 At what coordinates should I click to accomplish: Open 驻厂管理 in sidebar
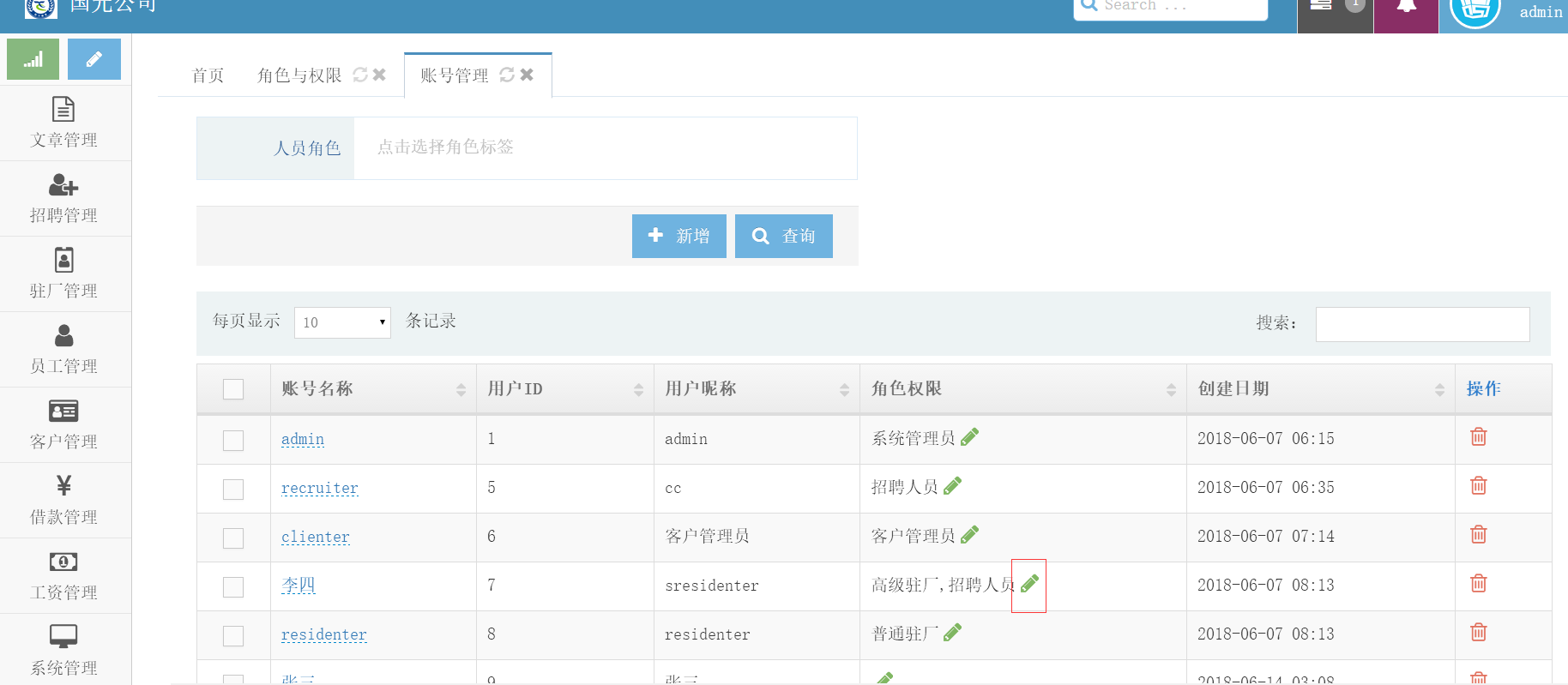point(64,274)
